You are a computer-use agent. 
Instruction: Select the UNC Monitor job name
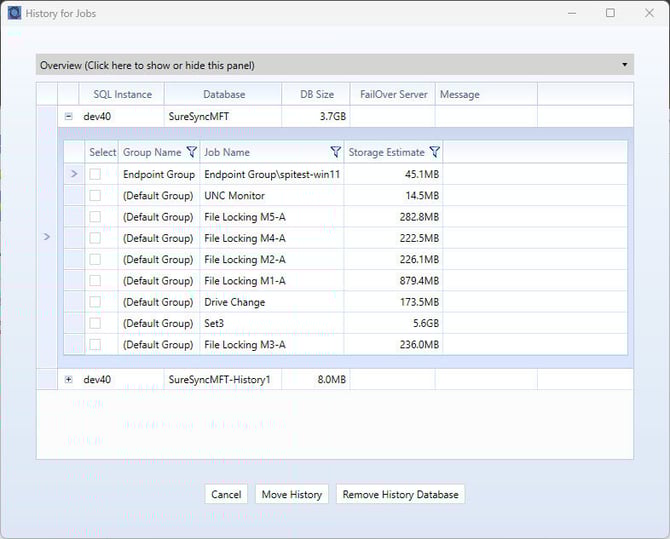(x=235, y=195)
